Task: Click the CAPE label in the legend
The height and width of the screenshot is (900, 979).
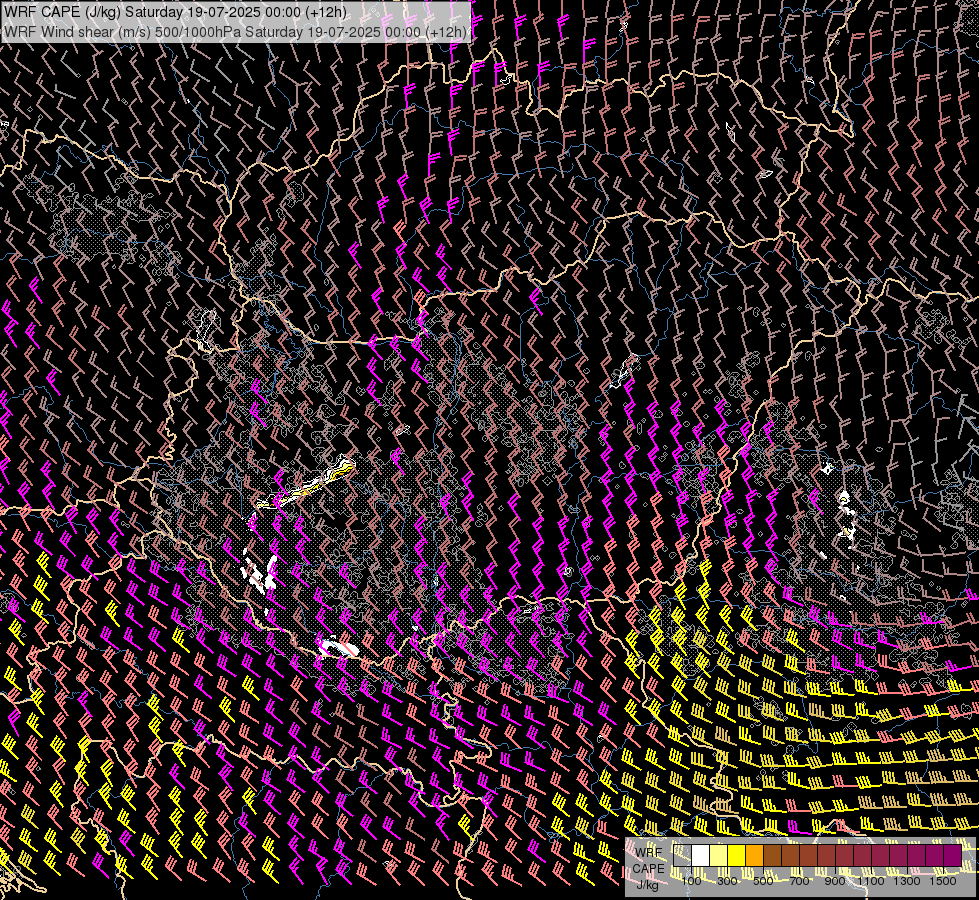Action: click(x=648, y=869)
